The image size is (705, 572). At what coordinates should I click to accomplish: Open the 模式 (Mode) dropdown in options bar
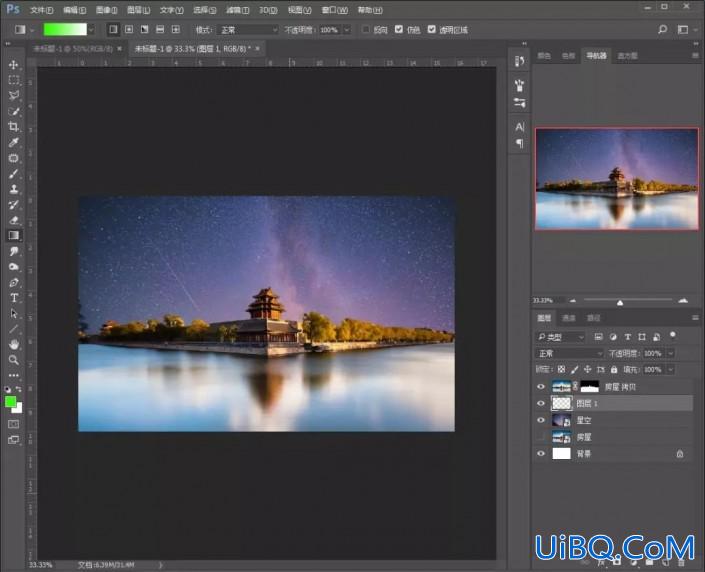click(x=248, y=30)
